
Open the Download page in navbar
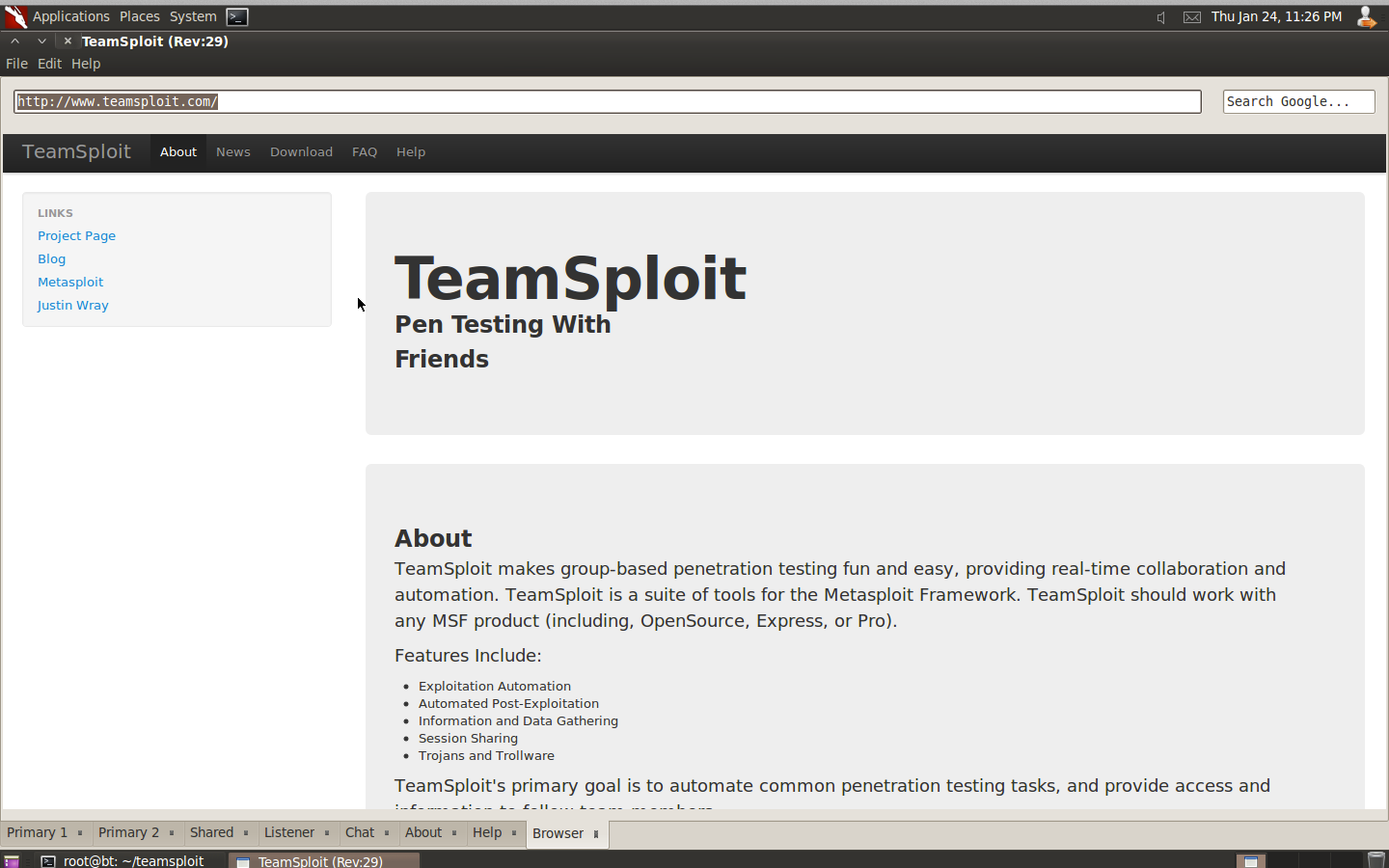point(301,152)
